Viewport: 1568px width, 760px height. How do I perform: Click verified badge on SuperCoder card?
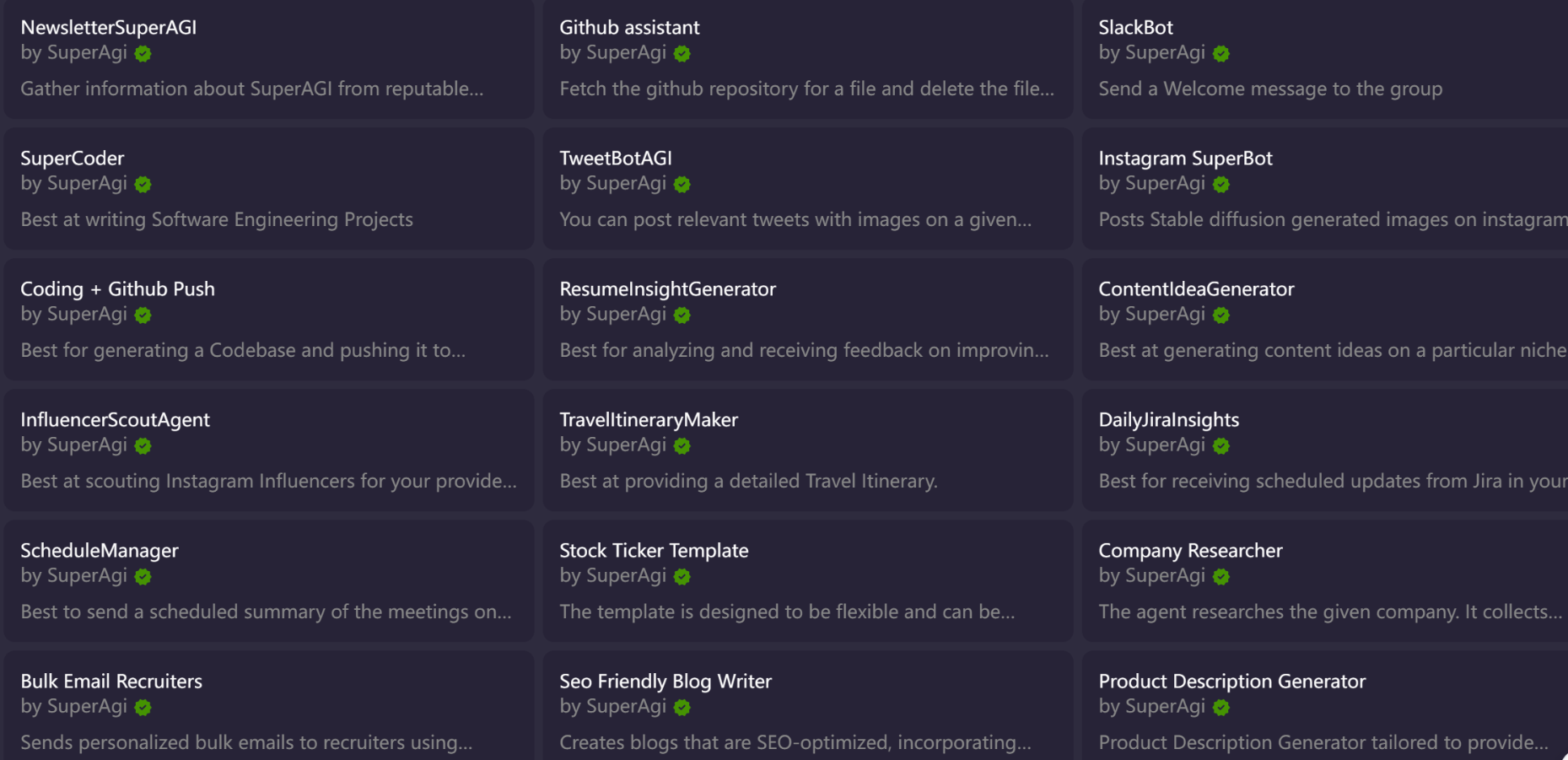143,185
